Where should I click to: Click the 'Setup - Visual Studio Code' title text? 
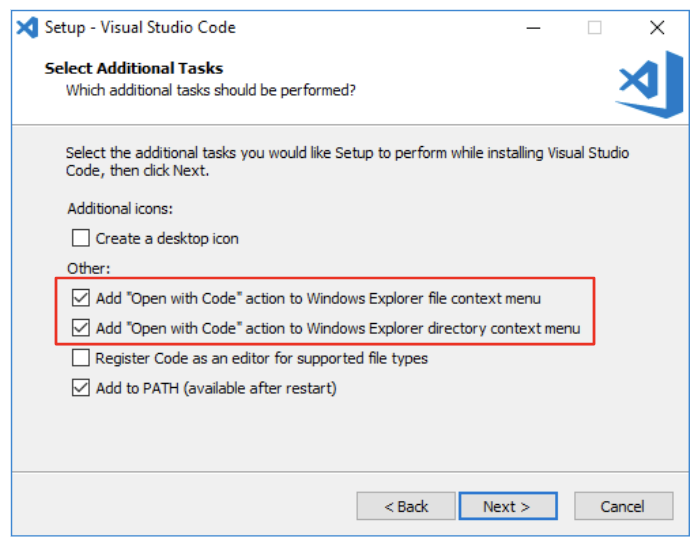click(x=140, y=28)
